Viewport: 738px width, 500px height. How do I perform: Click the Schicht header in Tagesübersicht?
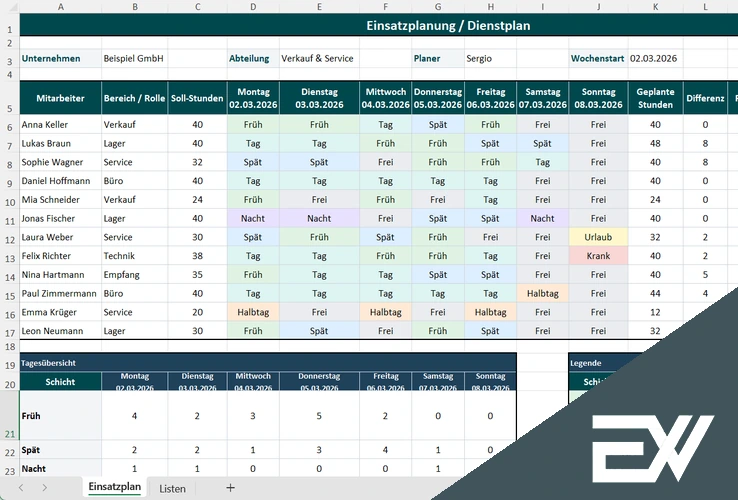pyautogui.click(x=60, y=382)
